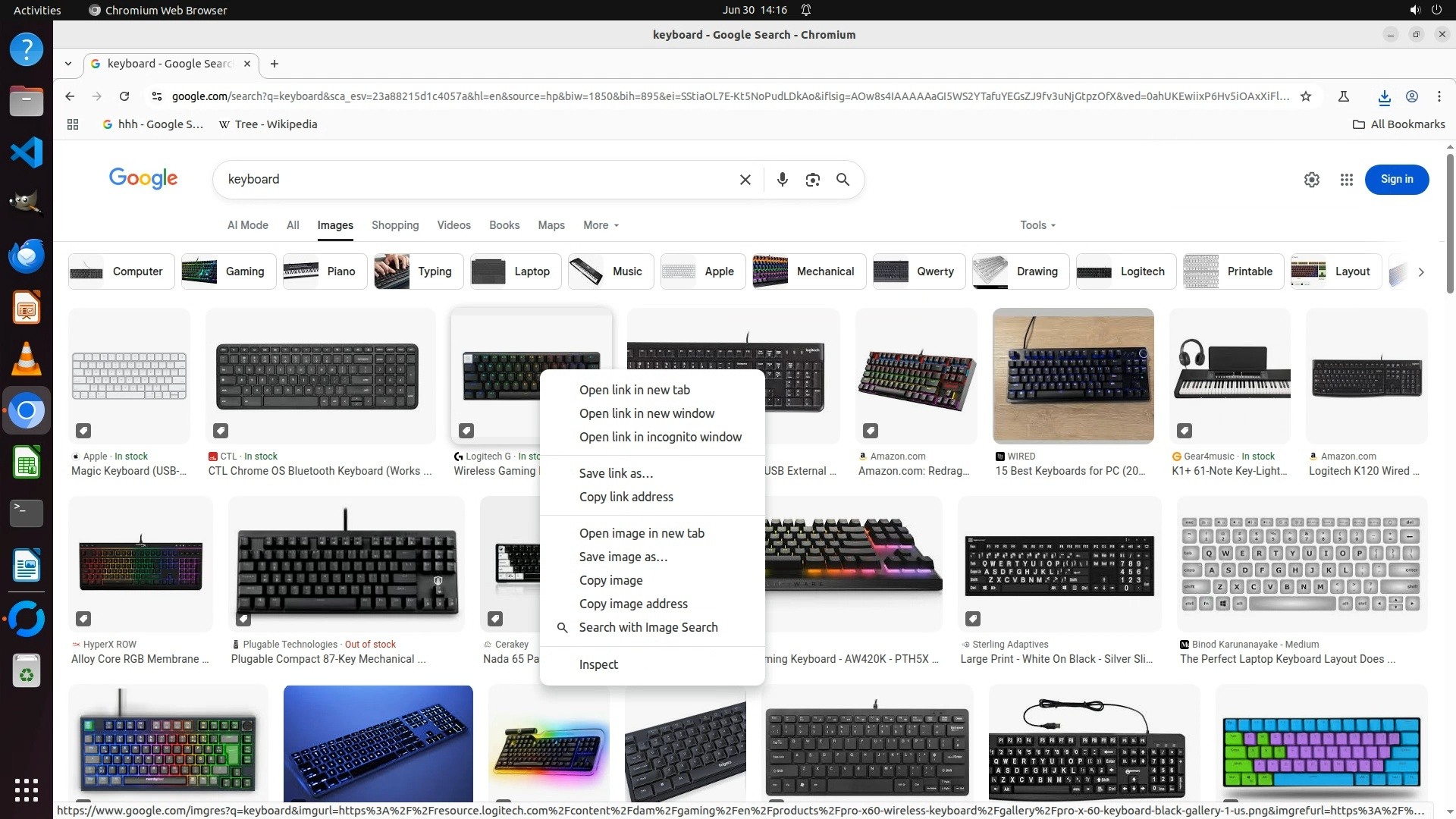The width and height of the screenshot is (1456, 819).
Task: Open Quick Settings gear icon
Action: click(1311, 180)
